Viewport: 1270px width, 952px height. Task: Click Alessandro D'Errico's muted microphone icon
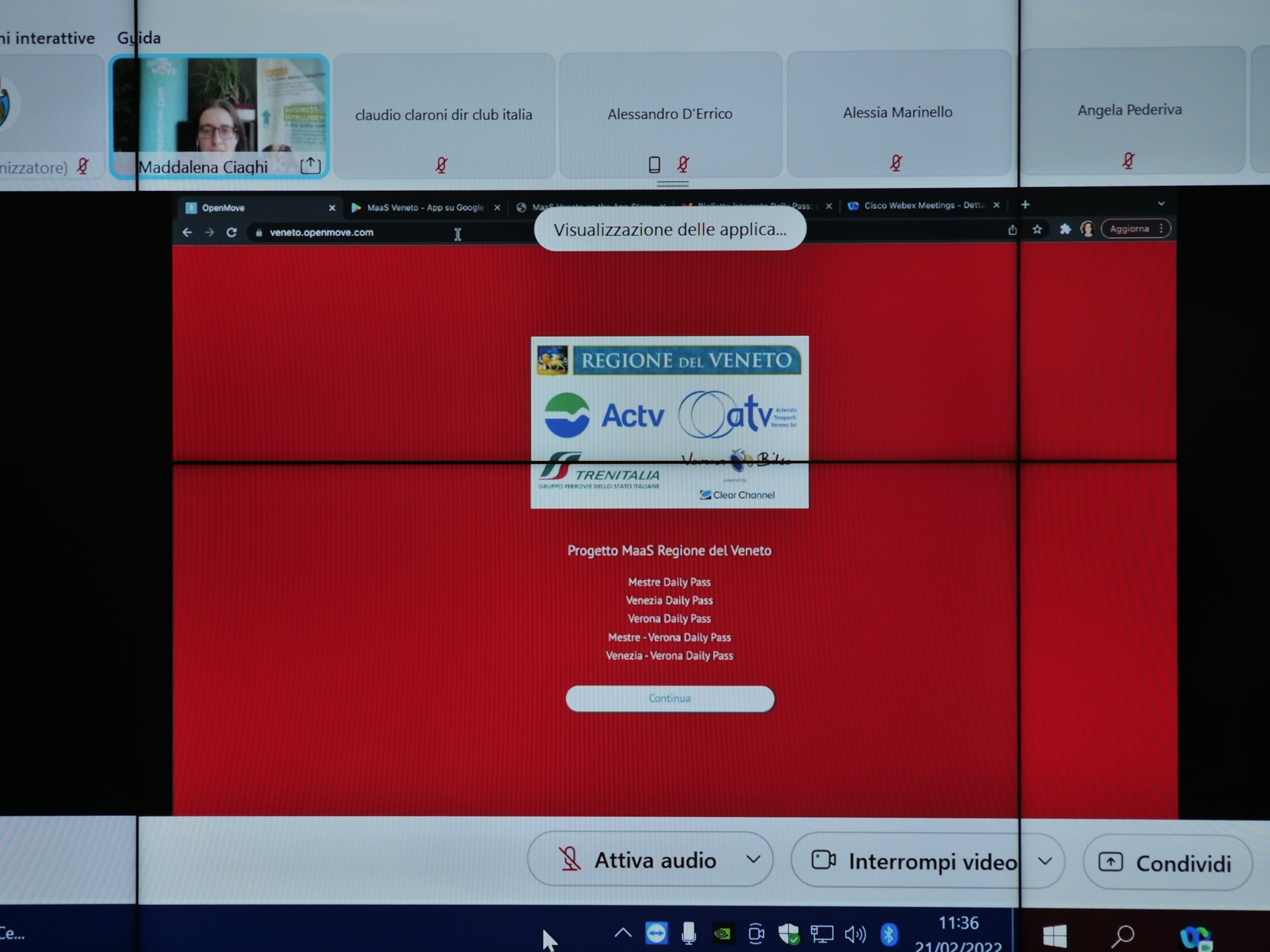pyautogui.click(x=683, y=164)
